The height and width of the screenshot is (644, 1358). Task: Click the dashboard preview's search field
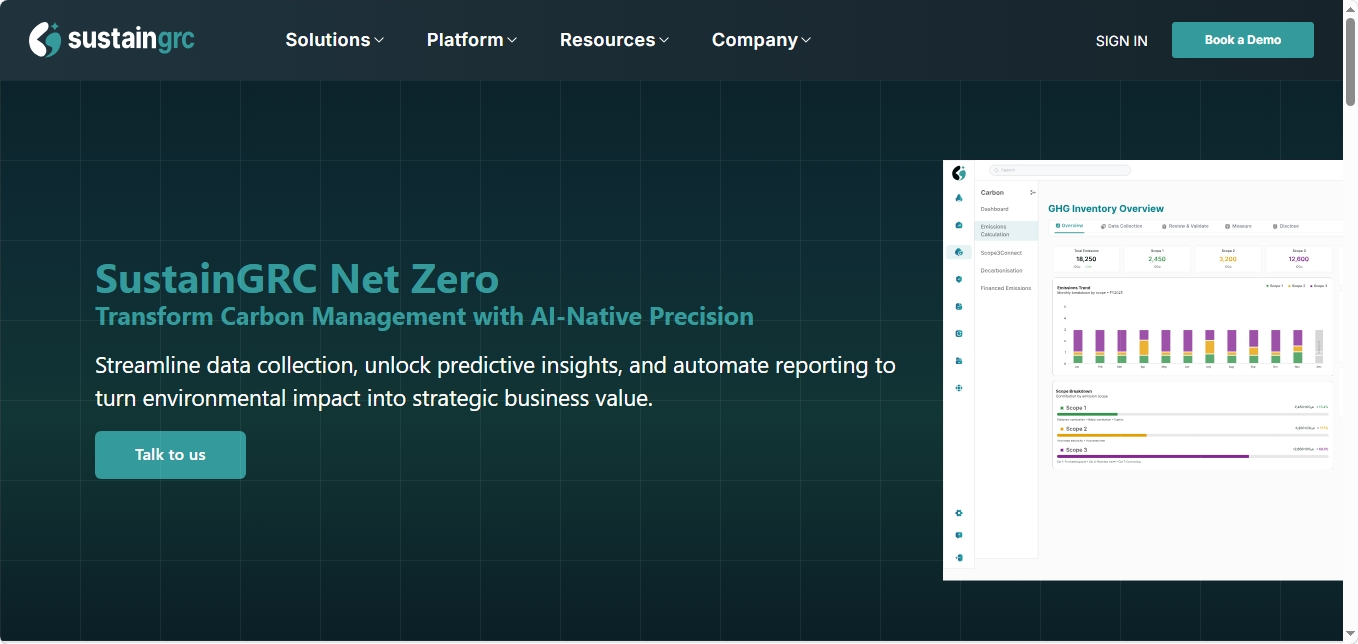click(1060, 170)
